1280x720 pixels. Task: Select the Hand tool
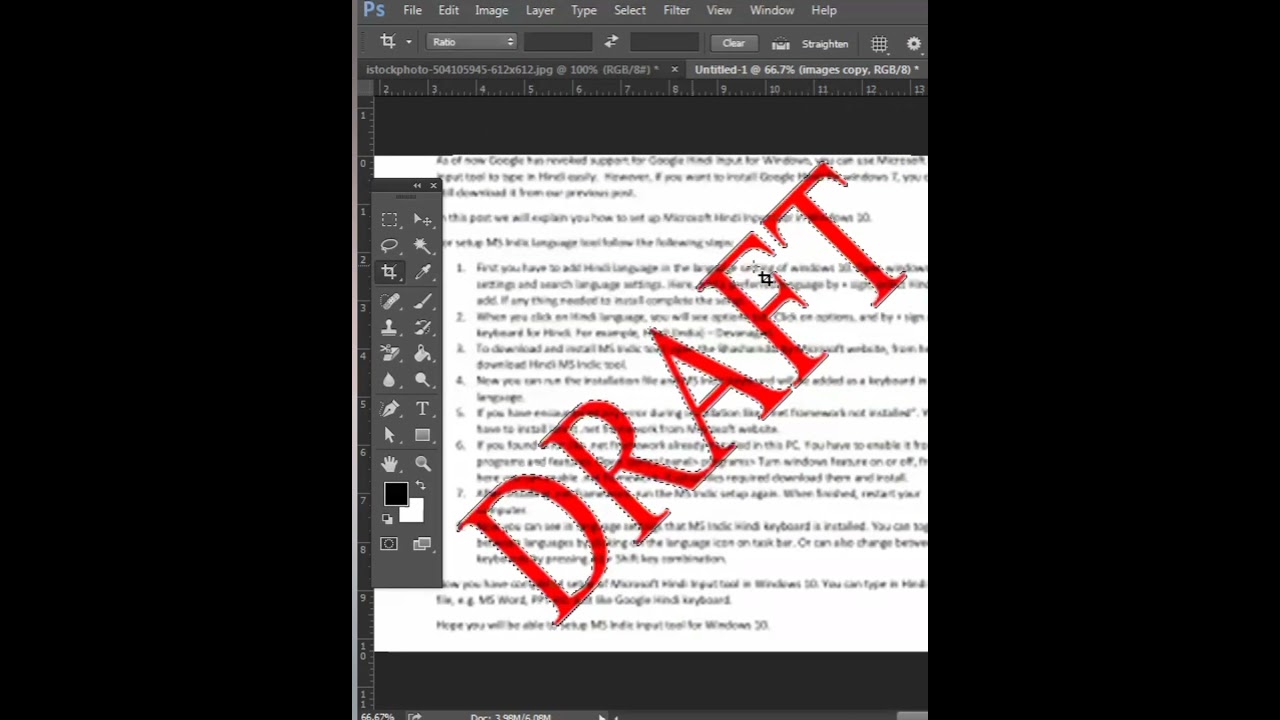389,464
